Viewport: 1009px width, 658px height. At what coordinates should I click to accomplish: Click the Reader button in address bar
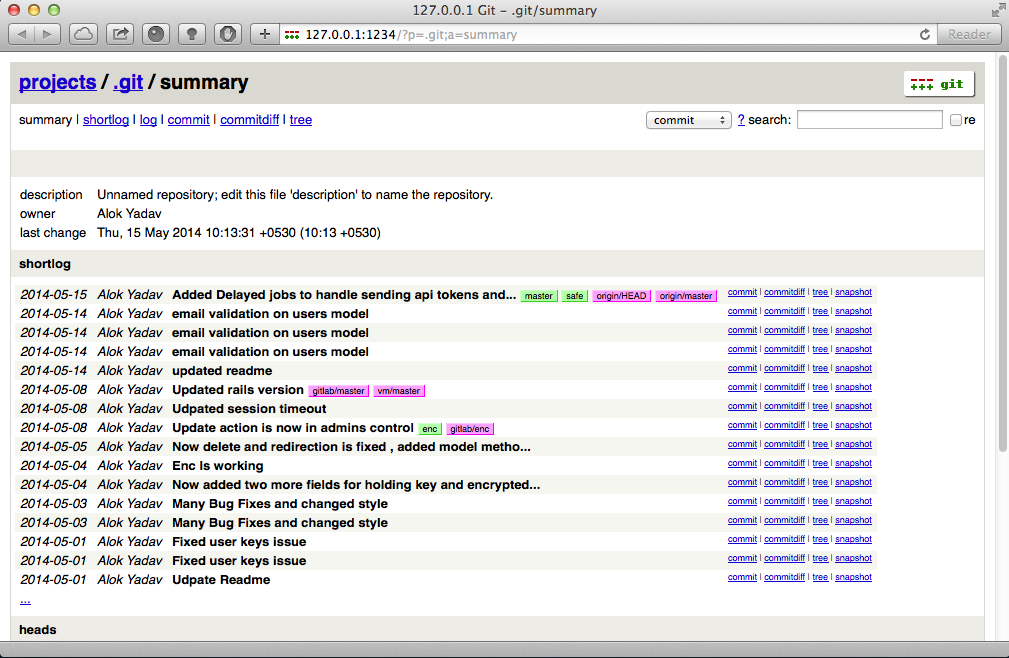(968, 34)
